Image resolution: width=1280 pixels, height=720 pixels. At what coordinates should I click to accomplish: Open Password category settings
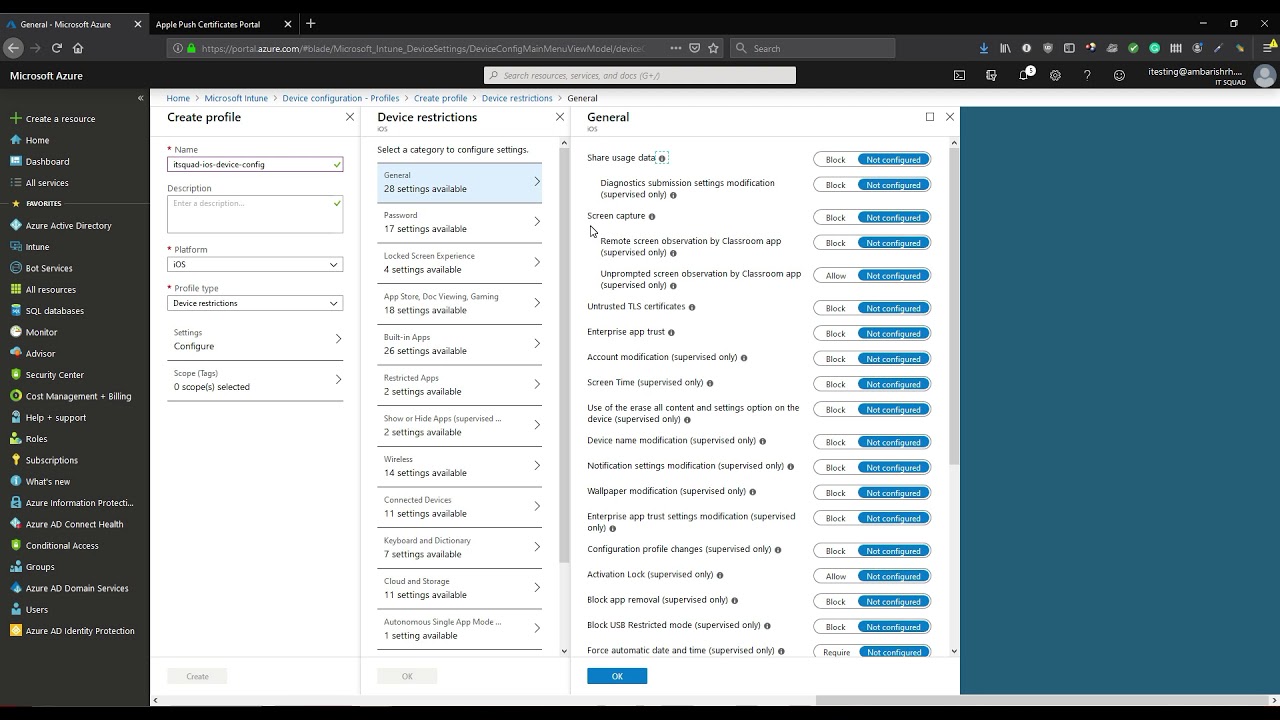(459, 222)
